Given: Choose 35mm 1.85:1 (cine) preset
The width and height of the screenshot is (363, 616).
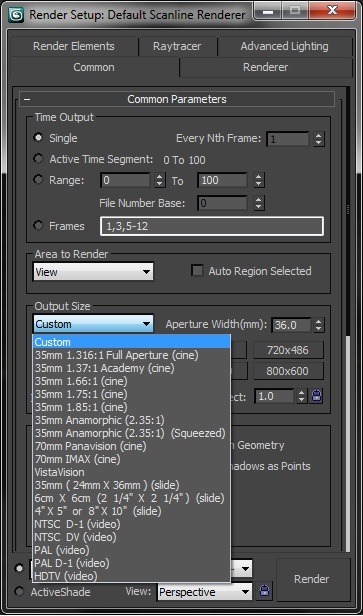Looking at the screenshot, I should coord(131,407).
